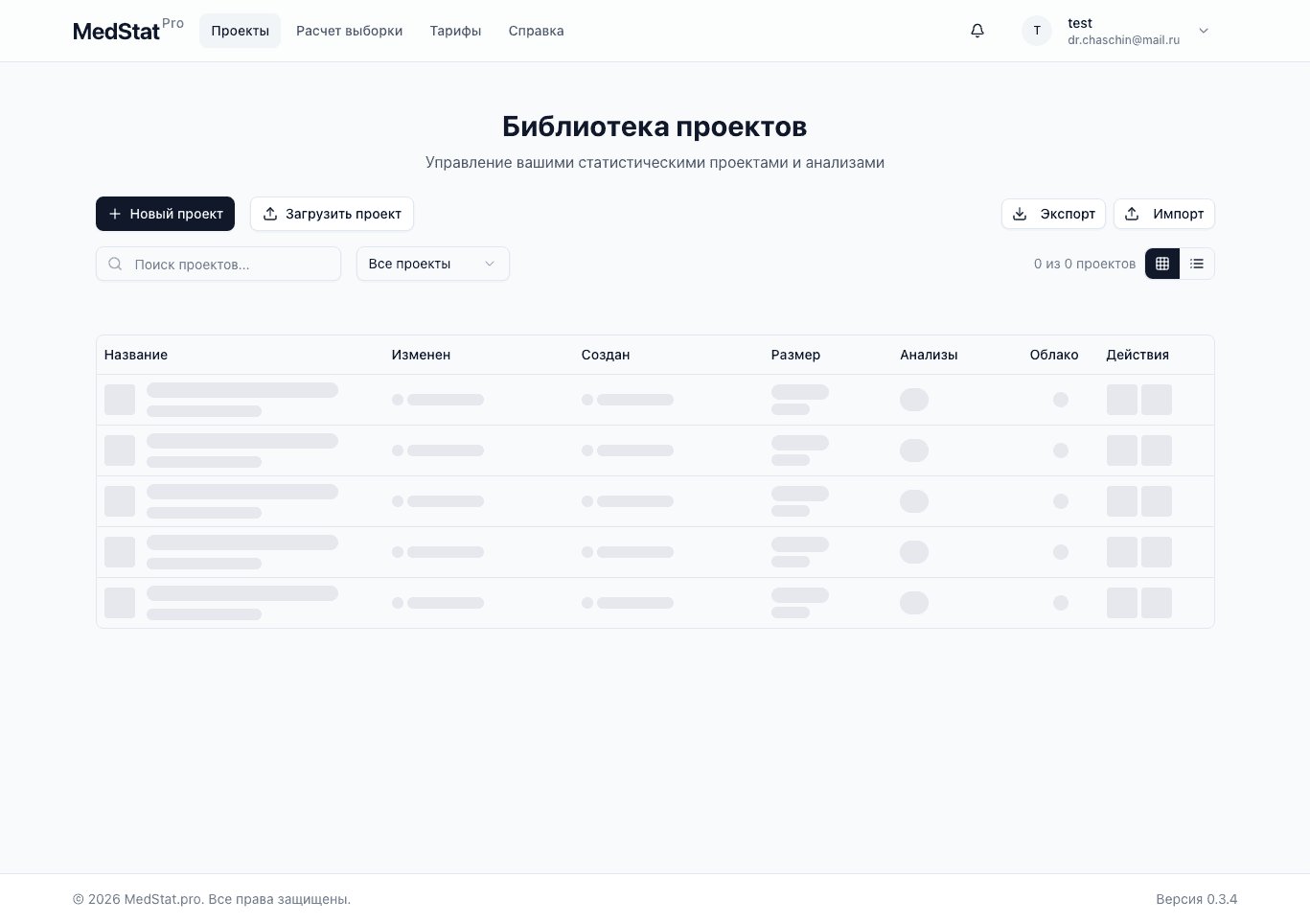Expand the user account menu chevron

[x=1204, y=31]
